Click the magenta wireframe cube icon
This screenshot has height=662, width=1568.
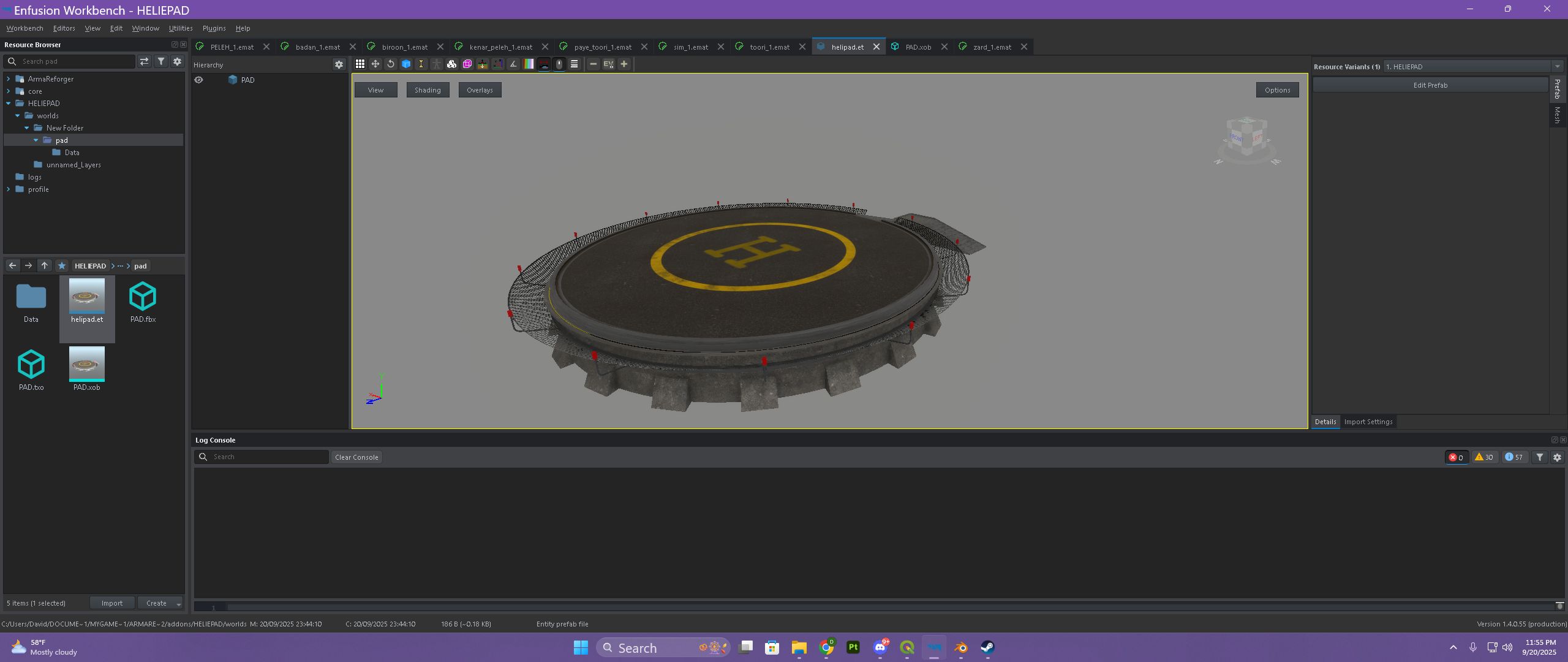[467, 64]
